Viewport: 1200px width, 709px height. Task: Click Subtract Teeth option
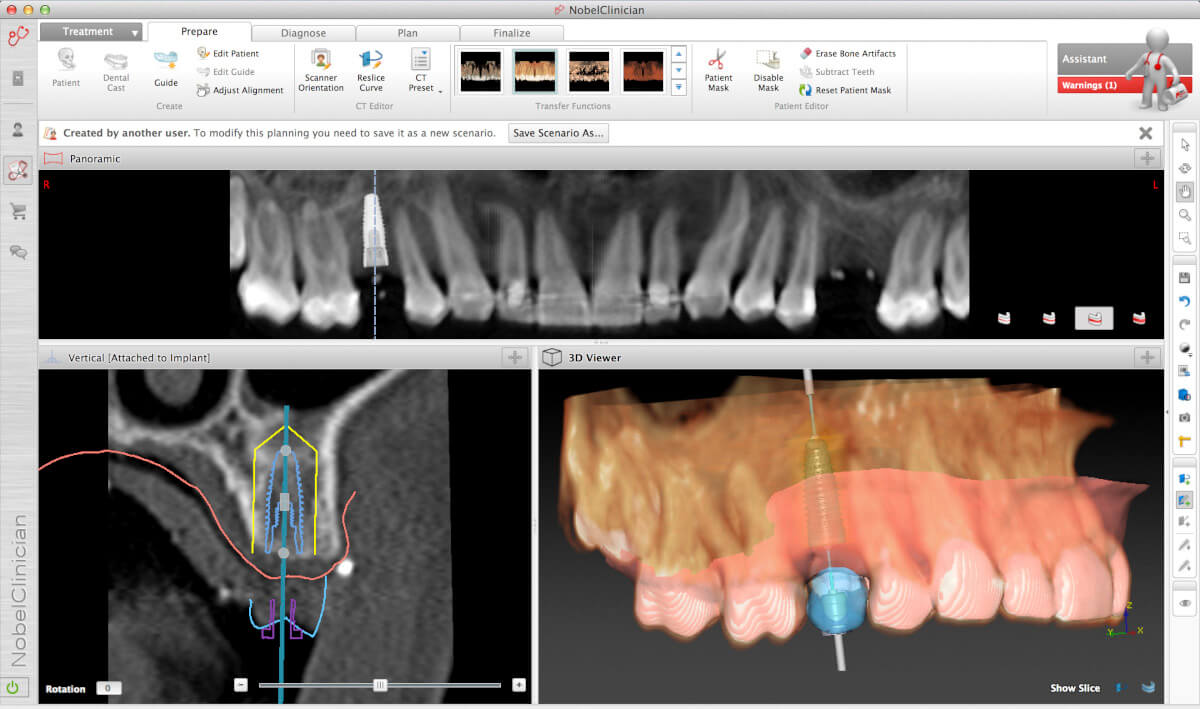coord(837,71)
